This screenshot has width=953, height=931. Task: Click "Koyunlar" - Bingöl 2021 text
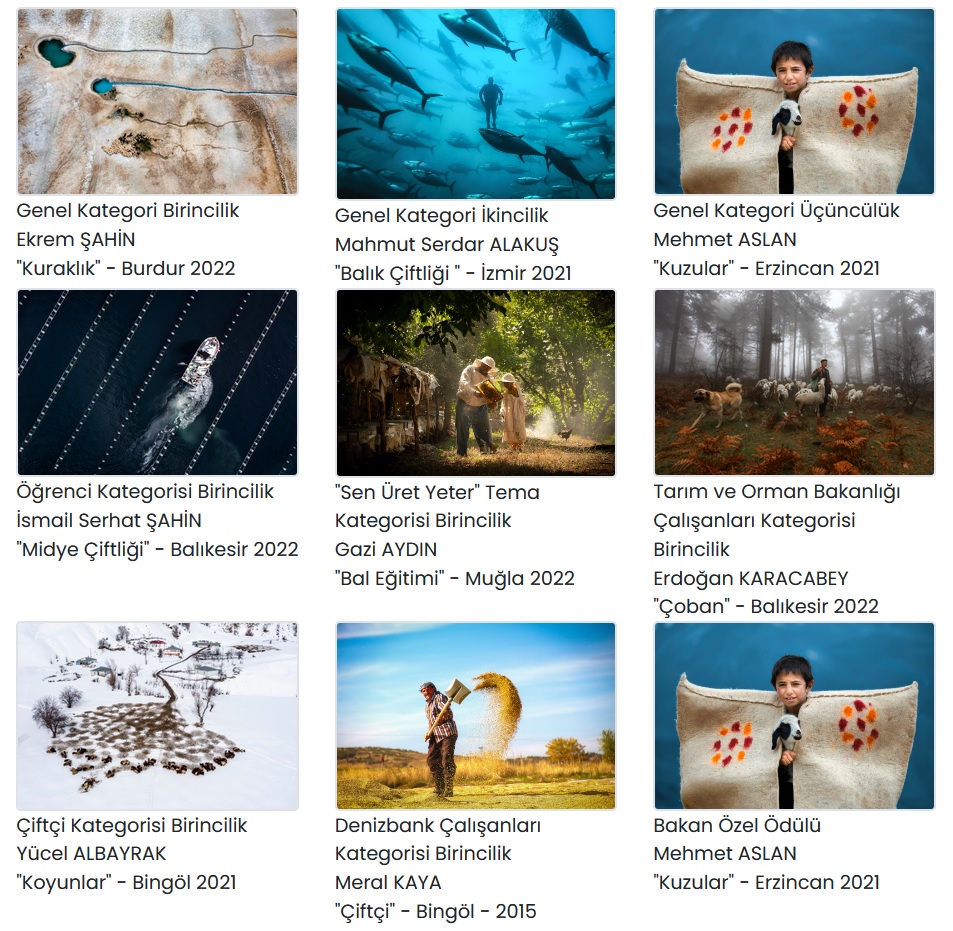126,882
